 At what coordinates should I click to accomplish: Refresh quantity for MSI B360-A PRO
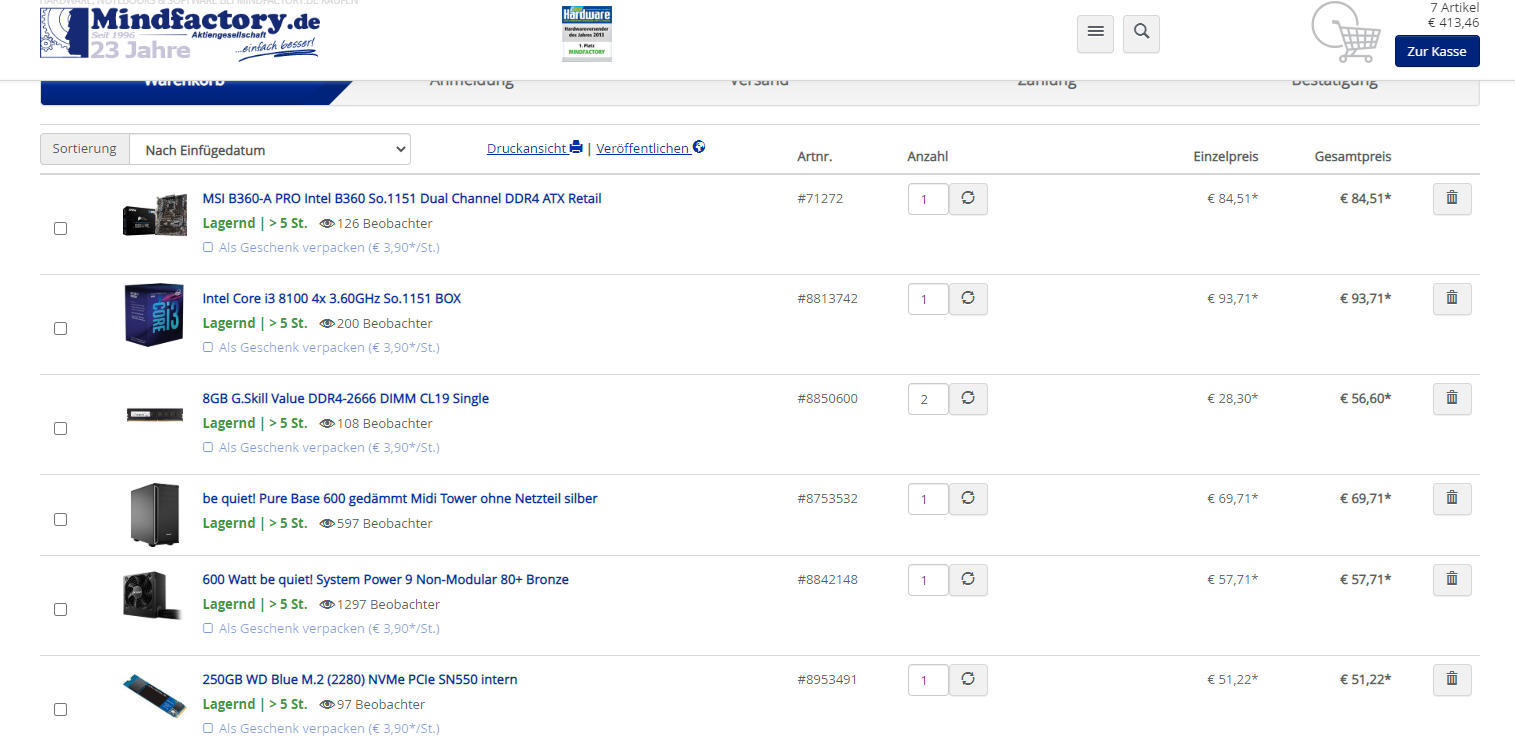(968, 199)
